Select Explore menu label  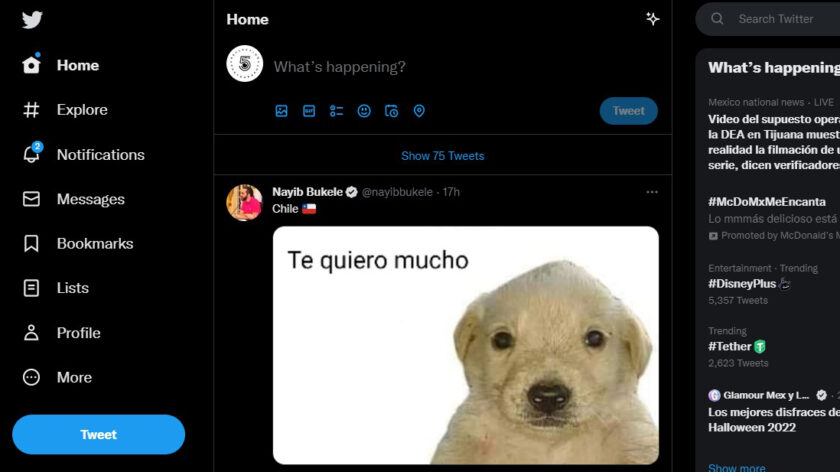[82, 110]
